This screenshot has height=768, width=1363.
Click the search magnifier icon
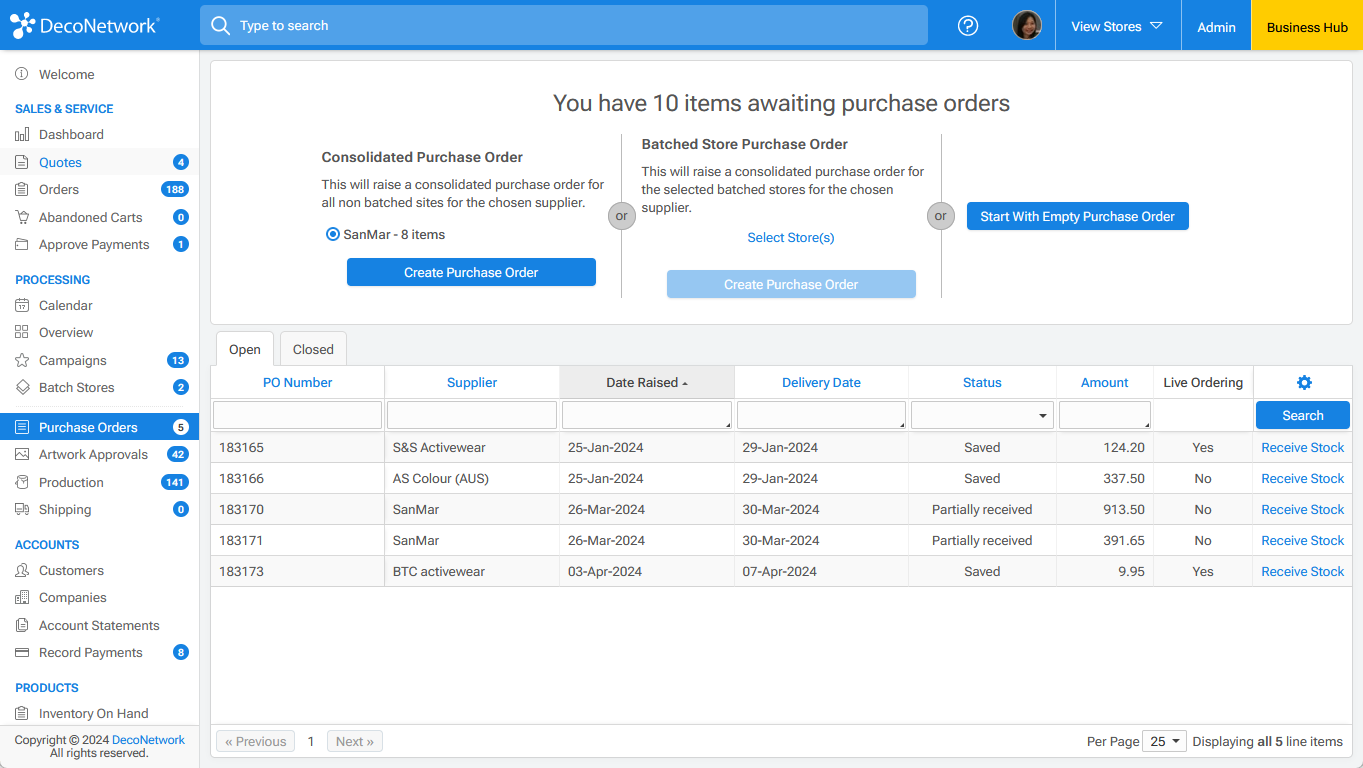(x=220, y=25)
